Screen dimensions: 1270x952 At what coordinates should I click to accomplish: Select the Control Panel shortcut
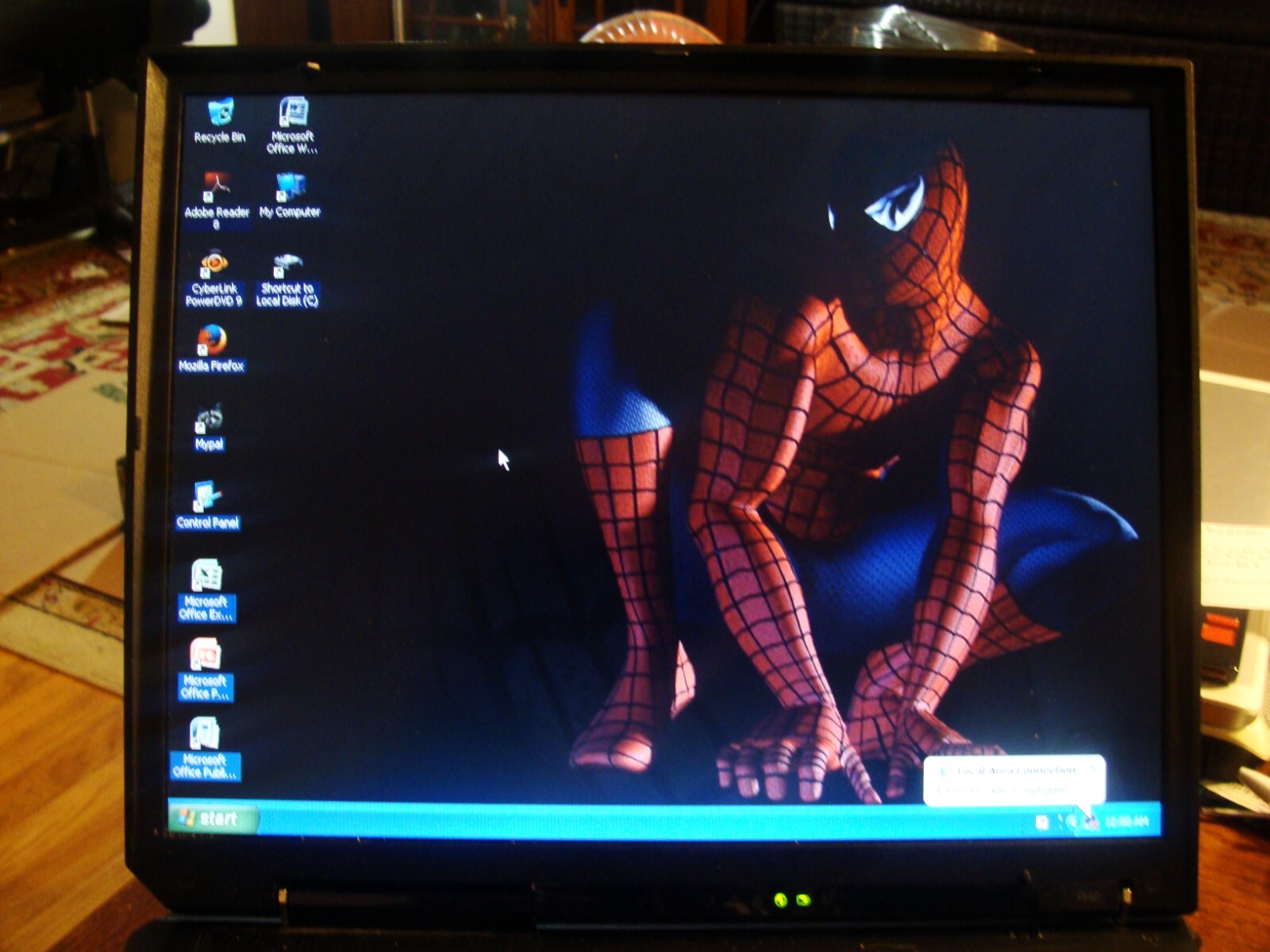(x=207, y=505)
